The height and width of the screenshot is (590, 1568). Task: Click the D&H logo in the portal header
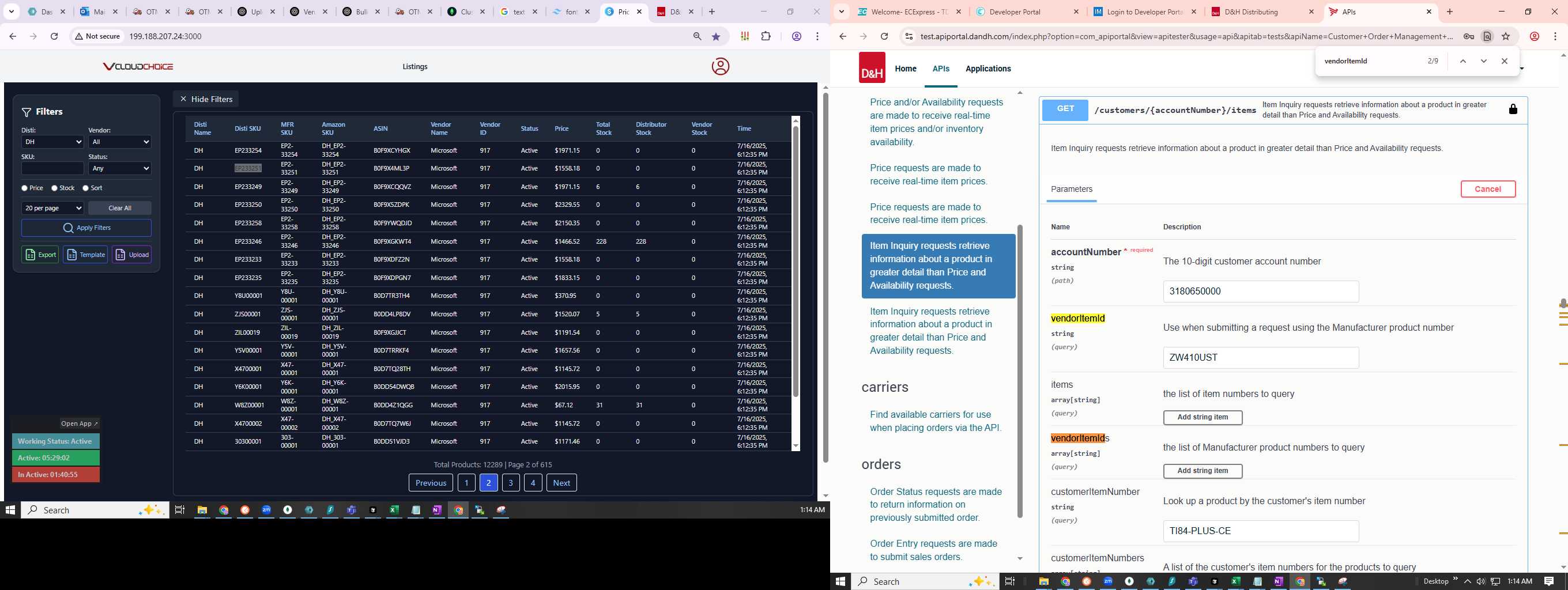872,67
